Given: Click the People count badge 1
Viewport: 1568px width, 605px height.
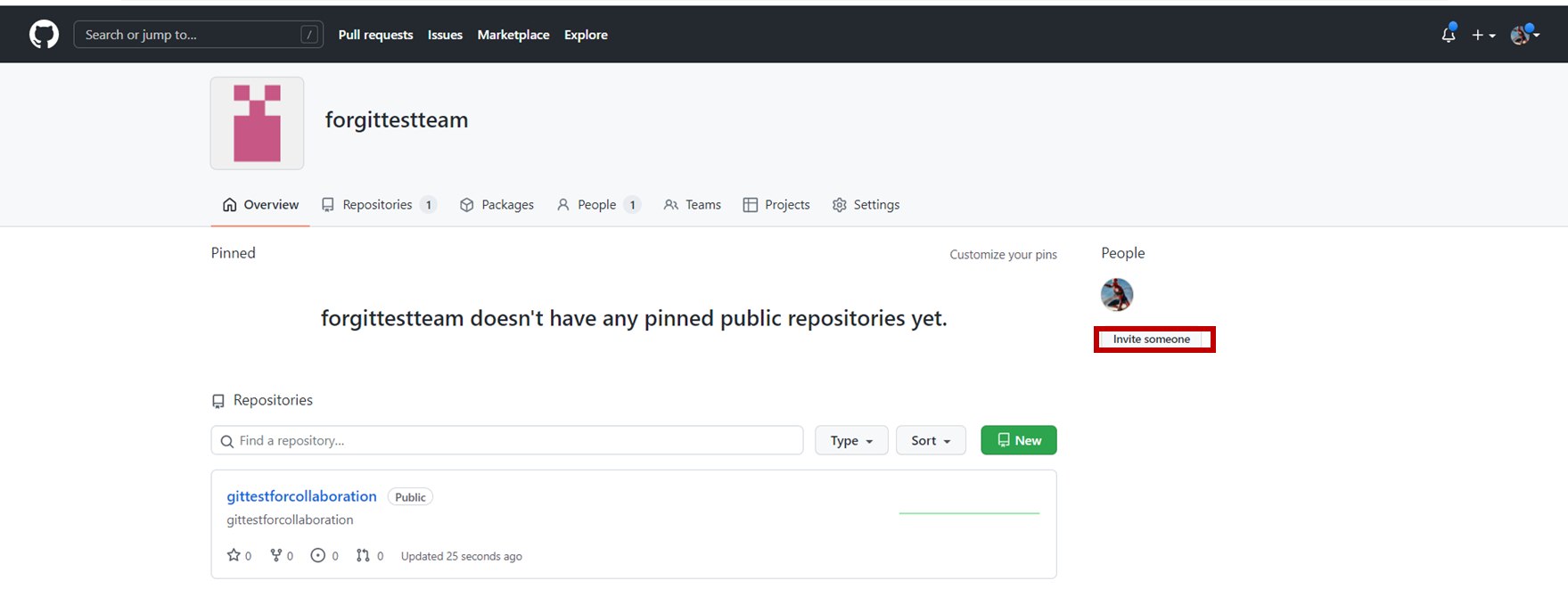Looking at the screenshot, I should pyautogui.click(x=633, y=205).
